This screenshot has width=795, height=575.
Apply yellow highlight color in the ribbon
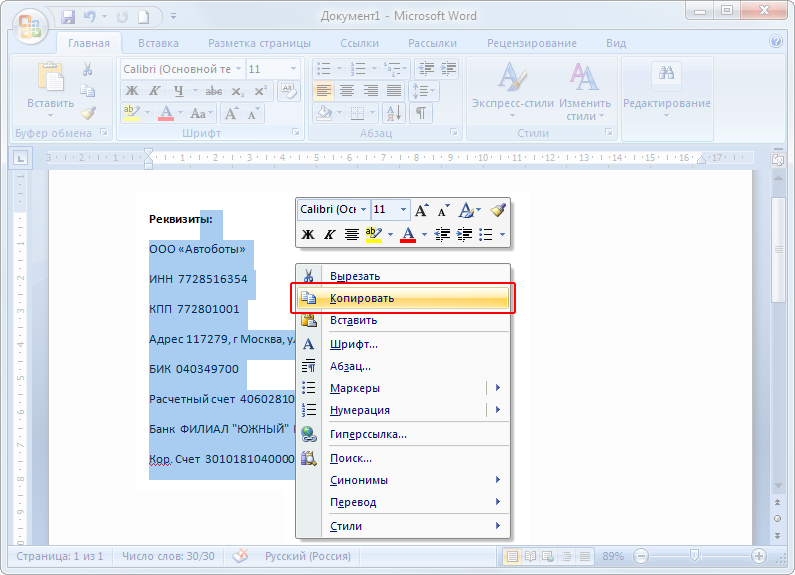click(x=131, y=113)
